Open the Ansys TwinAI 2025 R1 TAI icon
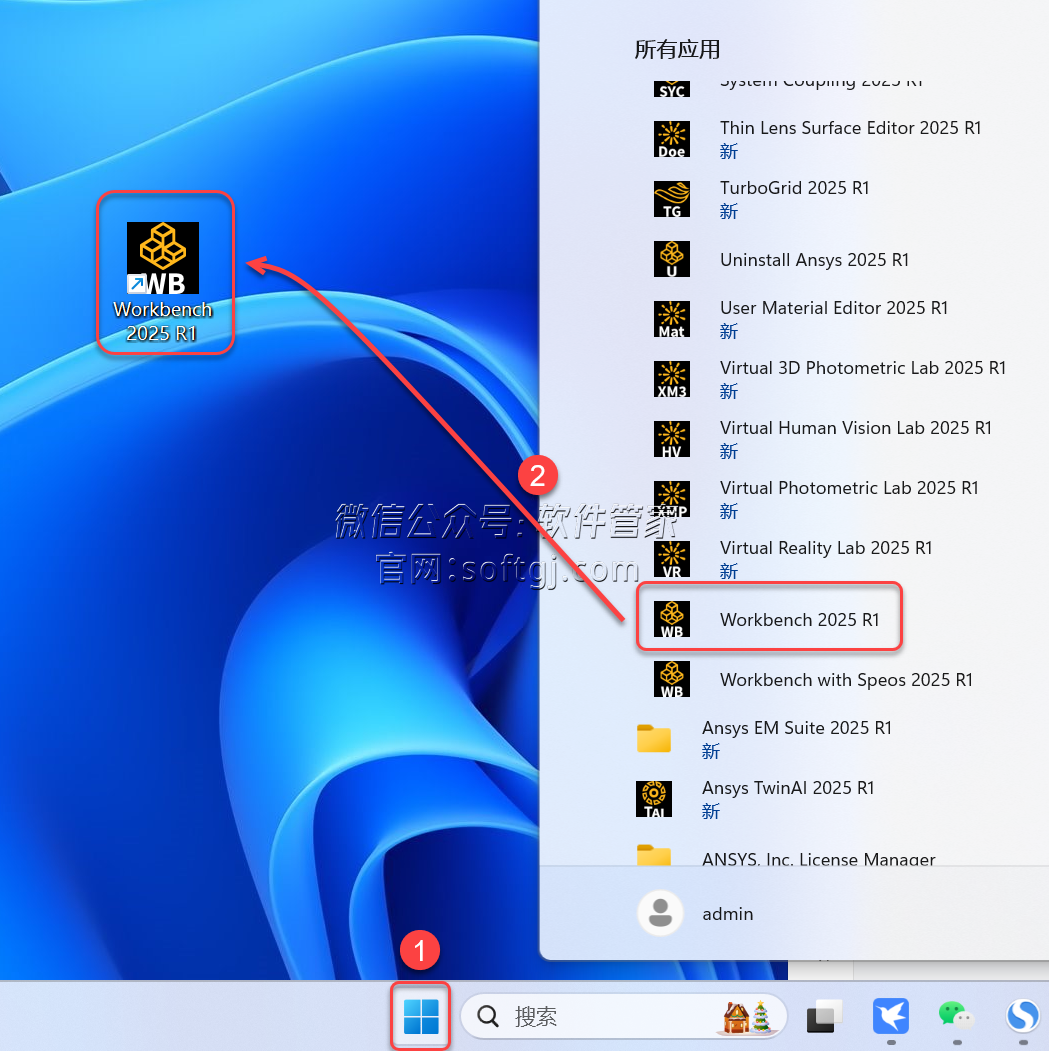Viewport: 1049px width, 1051px height. [x=654, y=799]
